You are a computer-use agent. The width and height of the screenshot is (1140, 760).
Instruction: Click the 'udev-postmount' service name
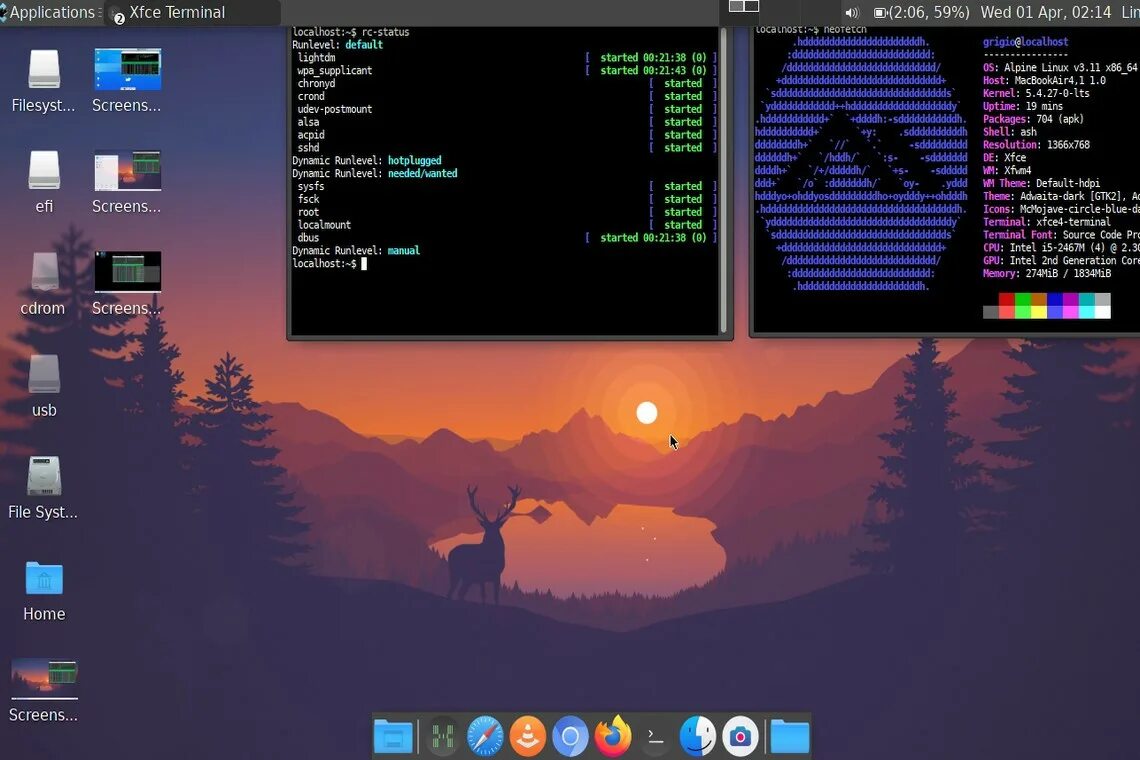tap(334, 109)
